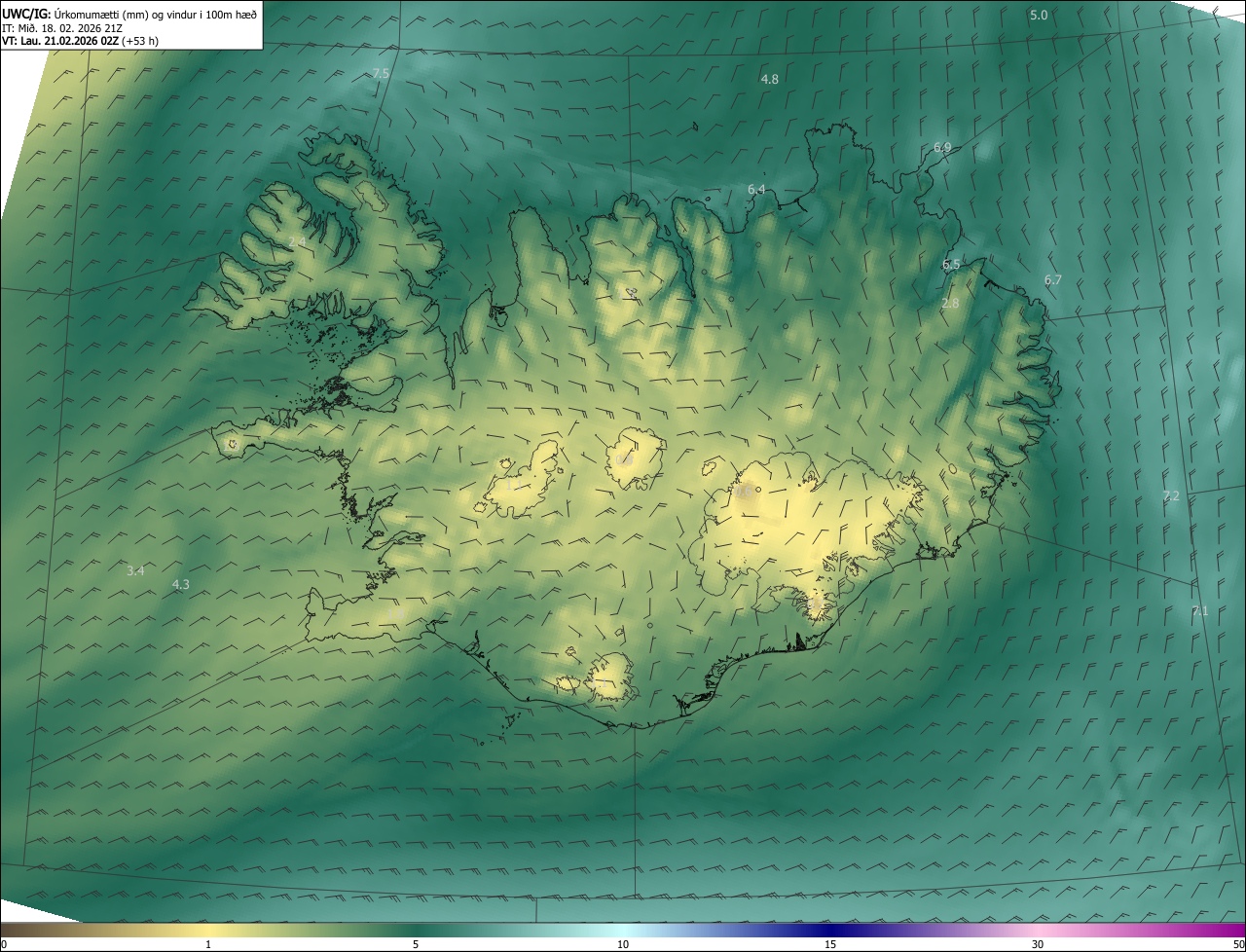Click the color scale tick labeled 15
Screen dimensions: 1246x952
point(830,944)
